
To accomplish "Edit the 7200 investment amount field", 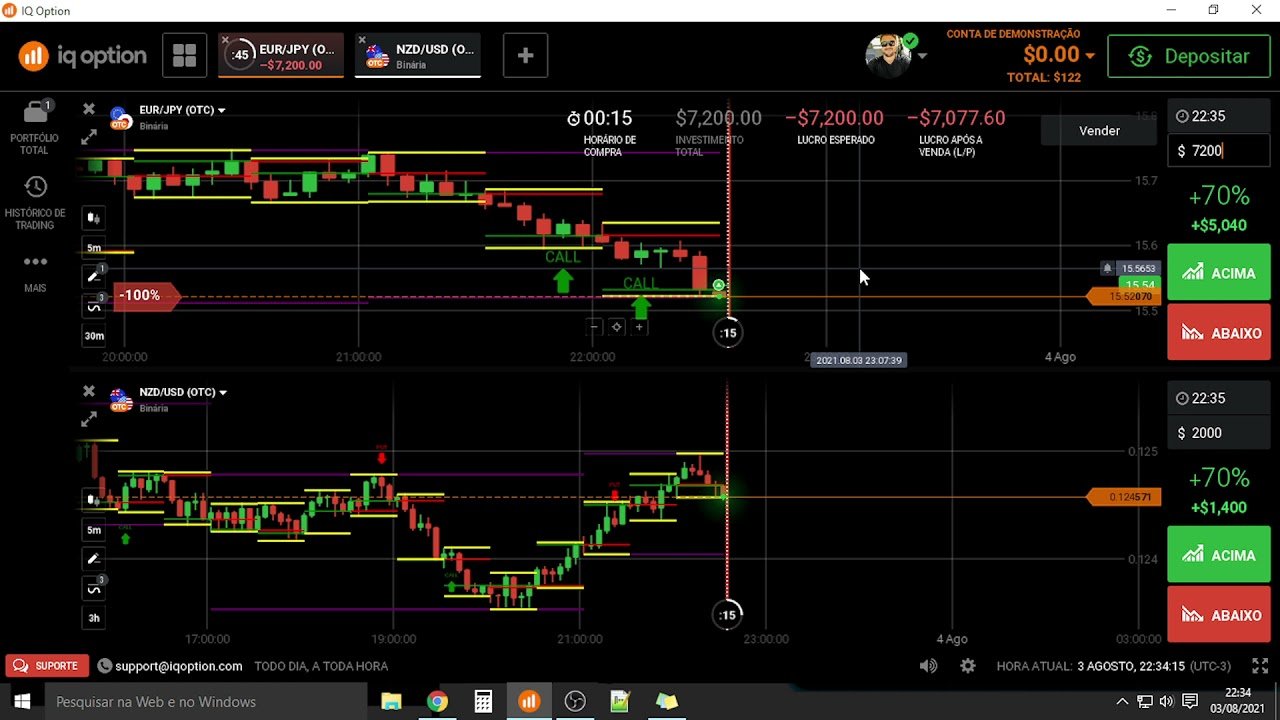I will [1219, 151].
